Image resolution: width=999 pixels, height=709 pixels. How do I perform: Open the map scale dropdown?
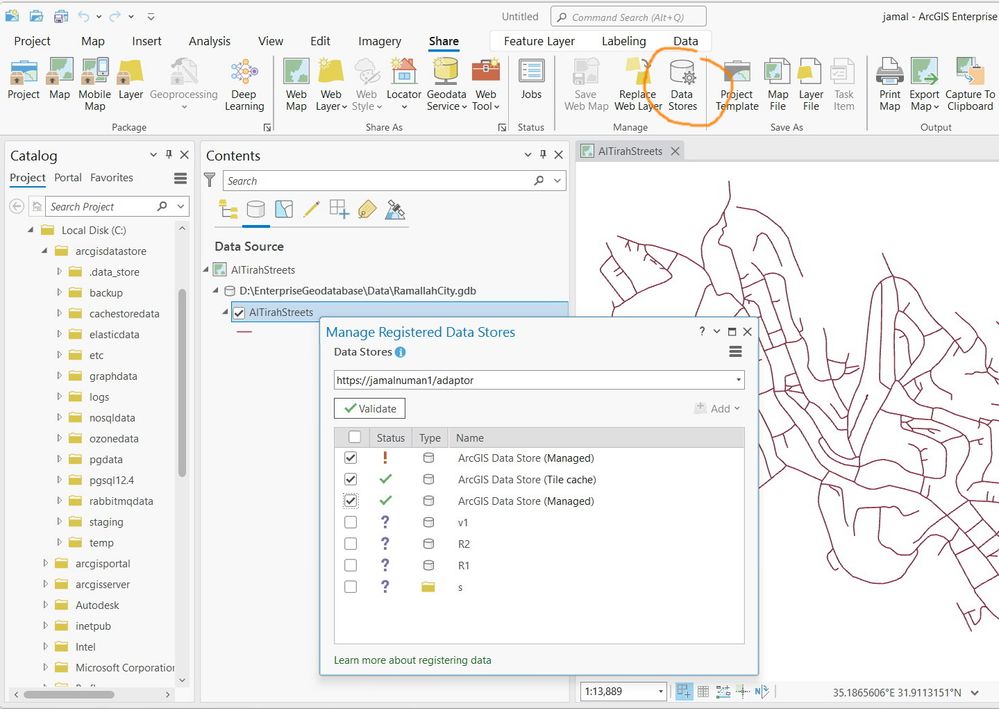pyautogui.click(x=659, y=692)
